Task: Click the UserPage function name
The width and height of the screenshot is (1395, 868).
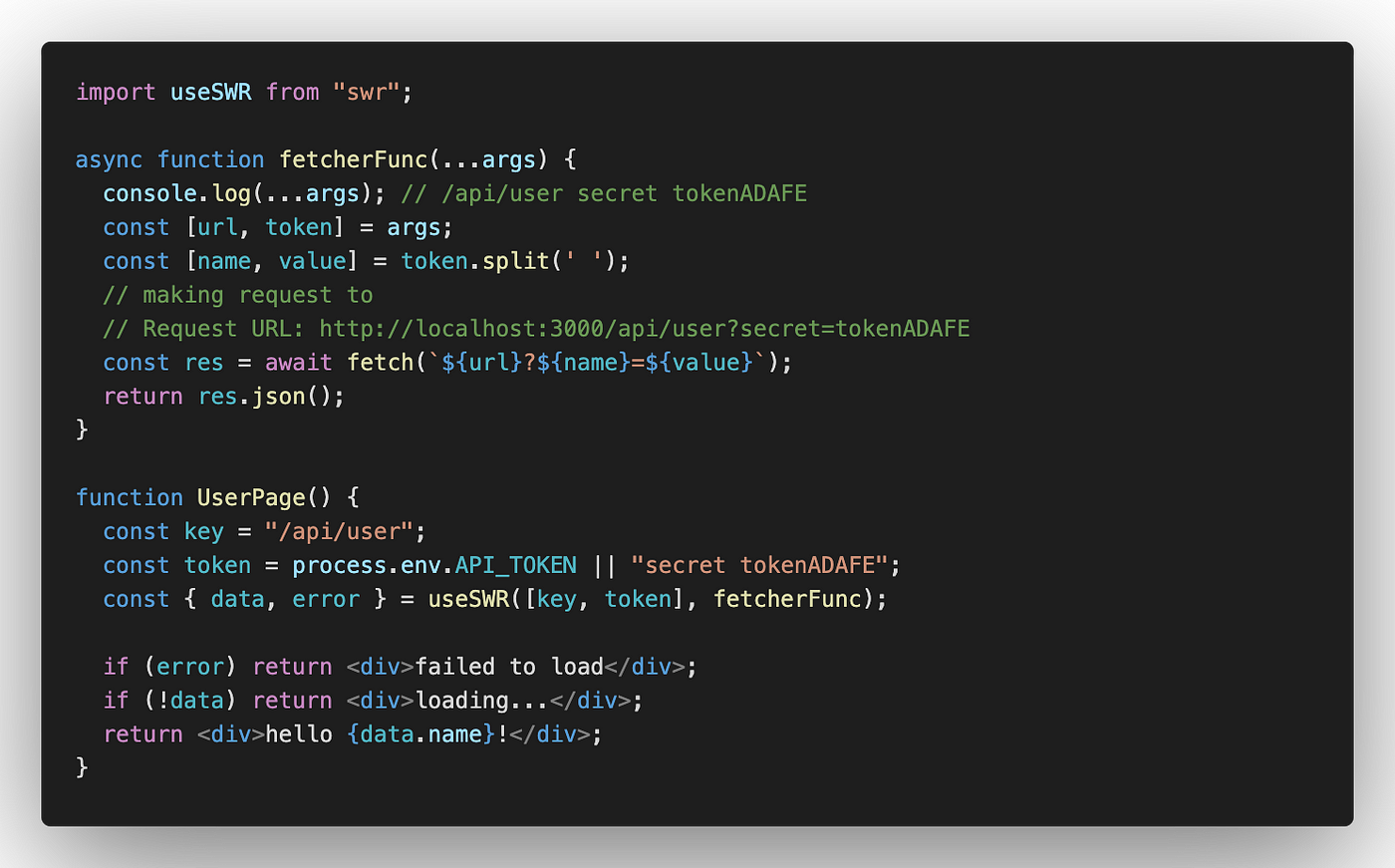Action: point(251,497)
